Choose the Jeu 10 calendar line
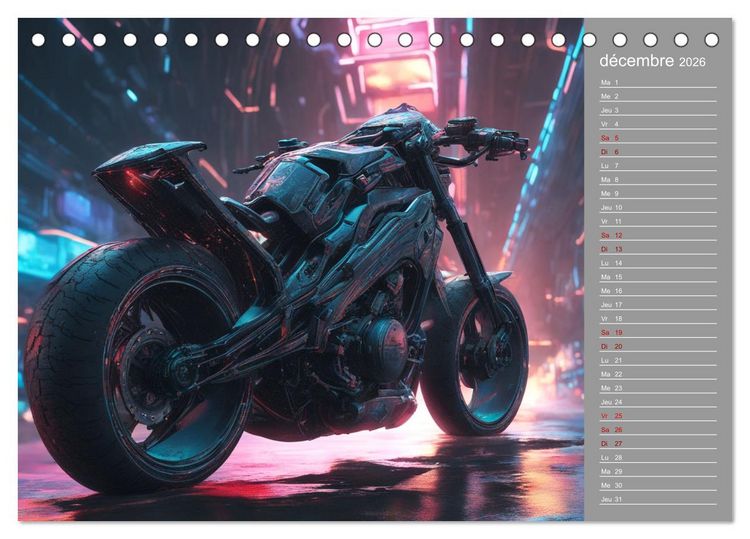Screen dimensions: 750x539 (x=658, y=207)
